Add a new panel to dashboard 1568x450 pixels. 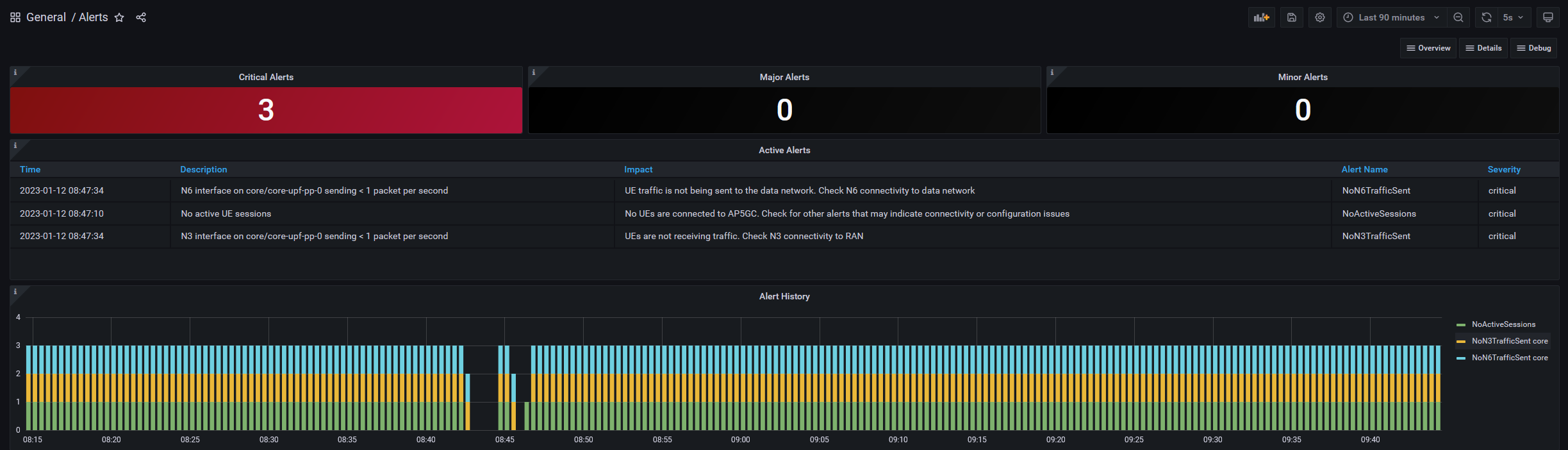[1261, 17]
